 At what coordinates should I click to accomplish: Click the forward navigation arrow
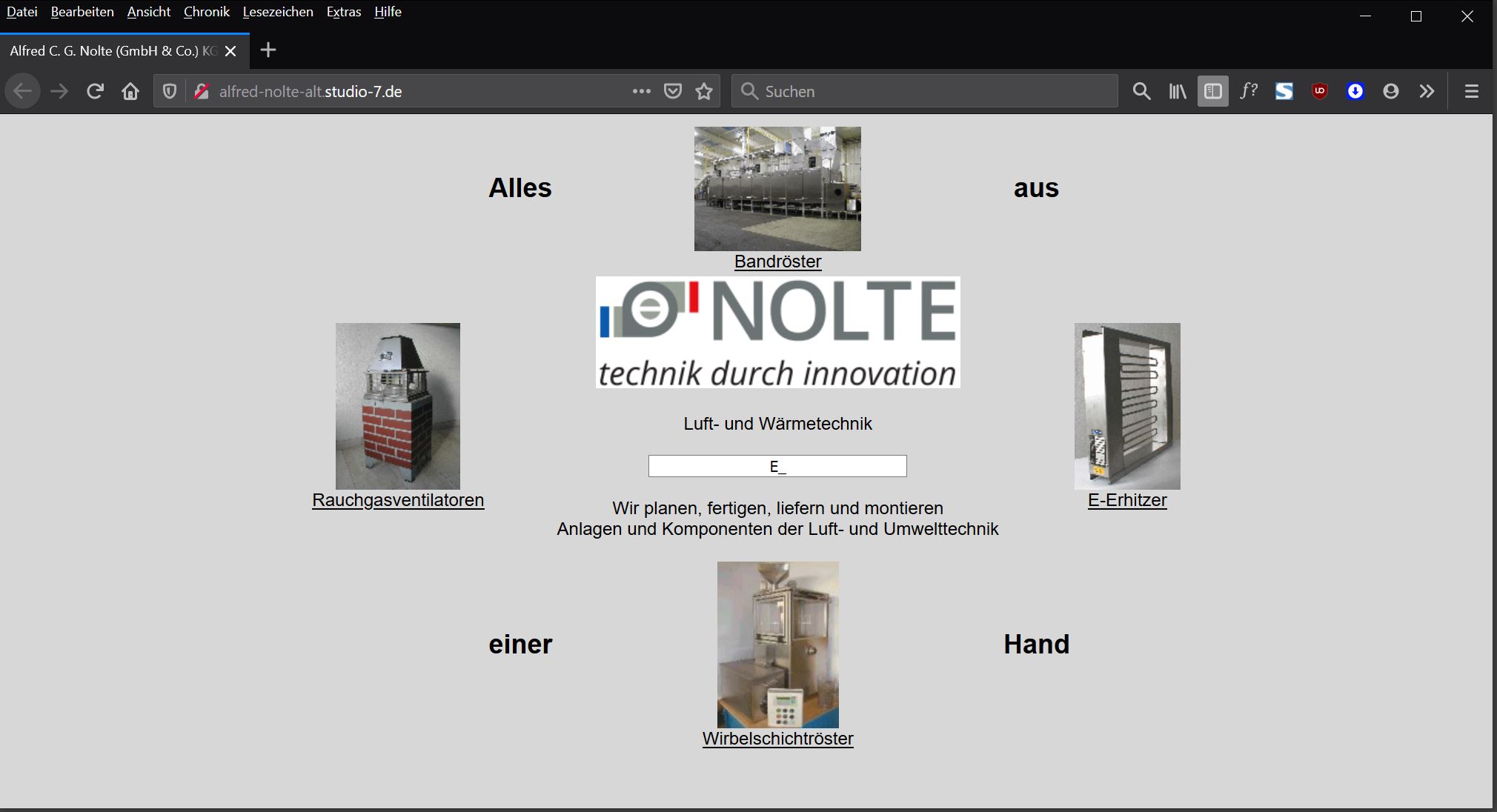point(59,91)
